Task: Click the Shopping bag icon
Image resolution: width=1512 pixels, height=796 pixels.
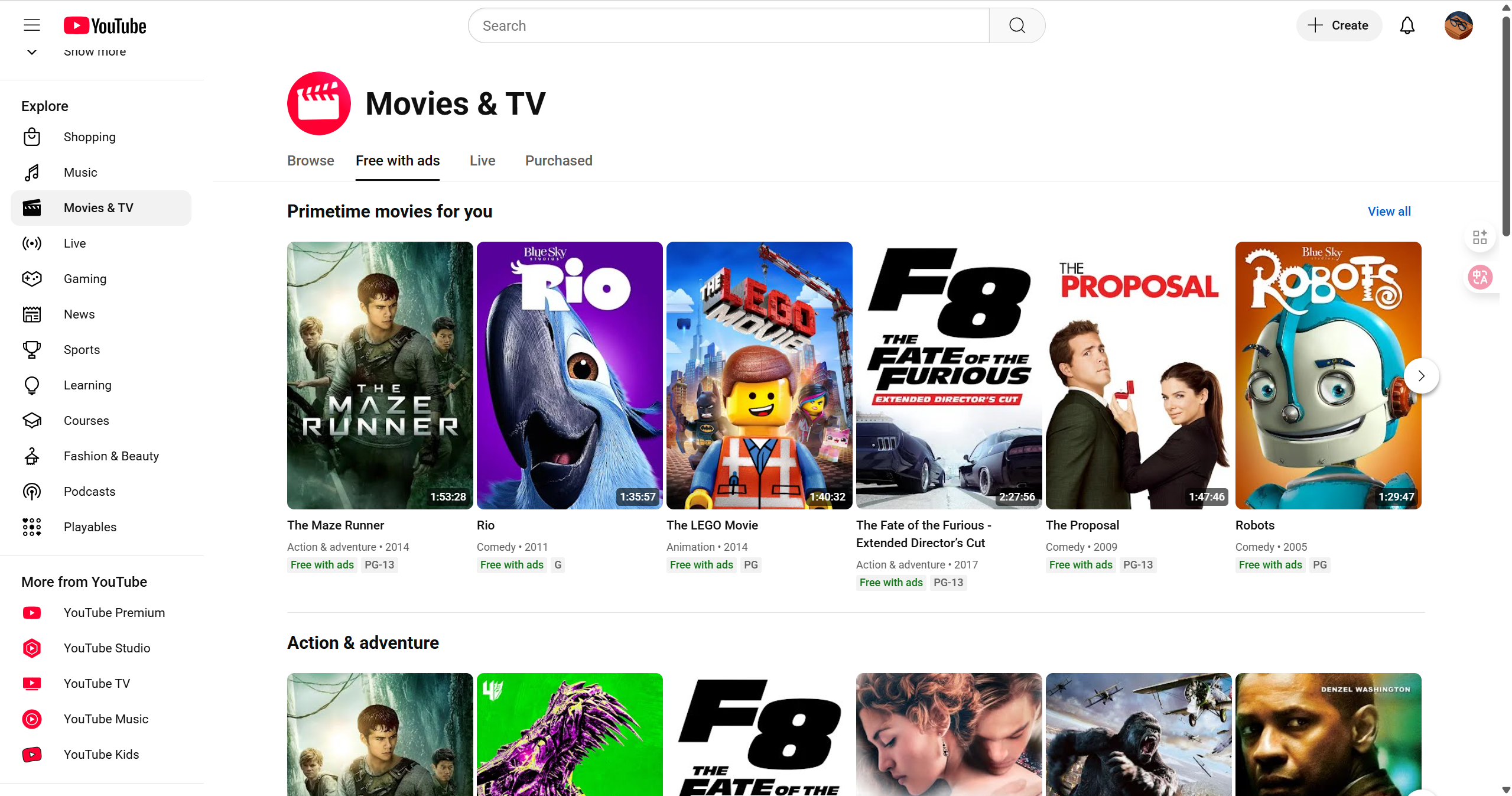Action: (32, 137)
